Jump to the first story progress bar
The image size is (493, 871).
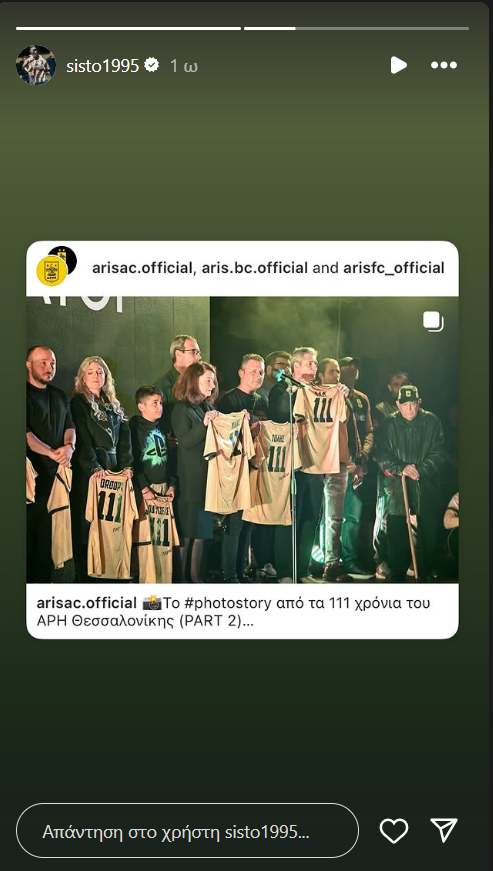tap(128, 28)
